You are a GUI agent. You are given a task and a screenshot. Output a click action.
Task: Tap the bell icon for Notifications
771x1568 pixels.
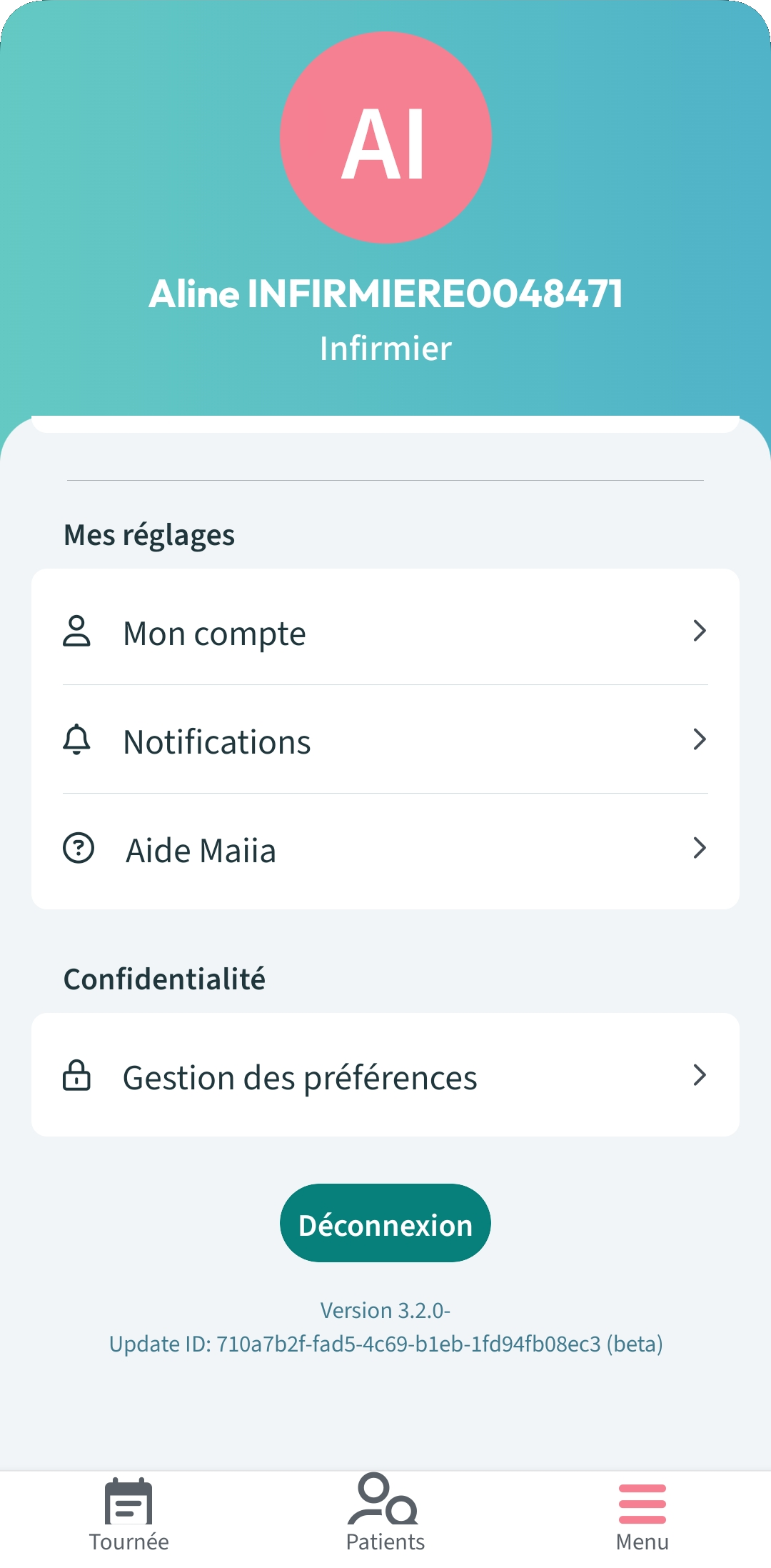(77, 740)
